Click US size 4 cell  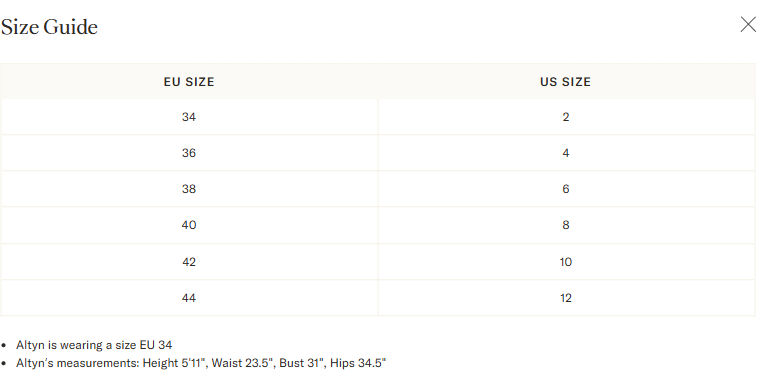(x=566, y=153)
